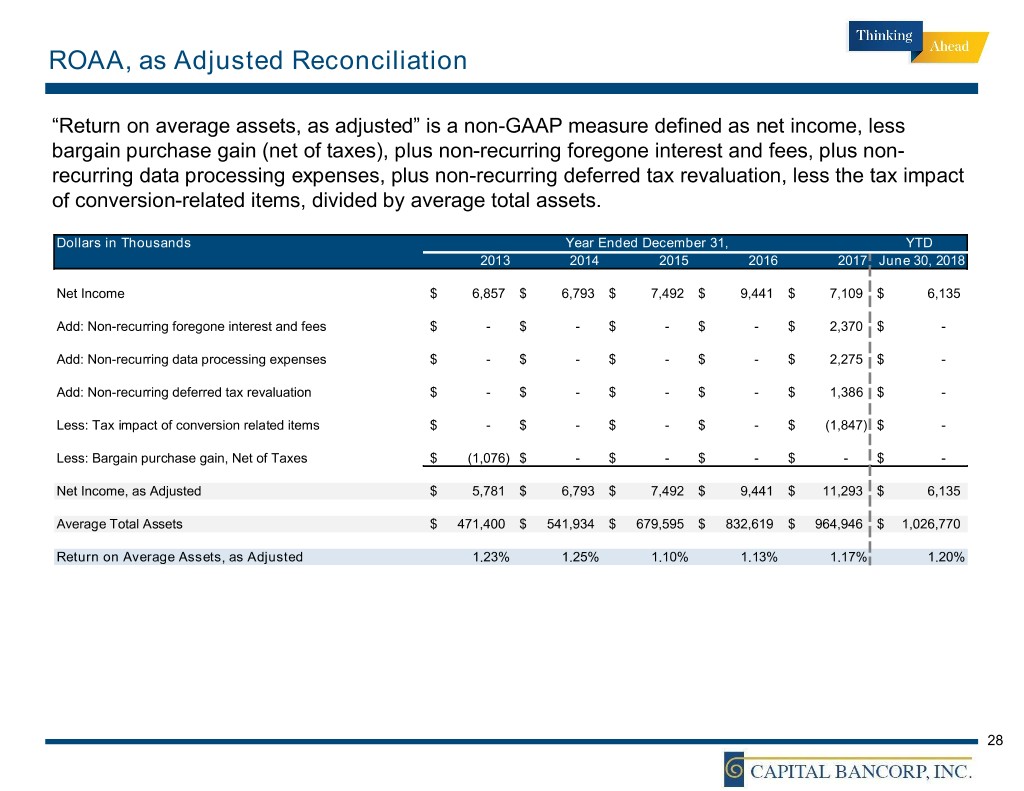Select the Net Income row label
Screen dimensions: 1024x791
coord(91,294)
